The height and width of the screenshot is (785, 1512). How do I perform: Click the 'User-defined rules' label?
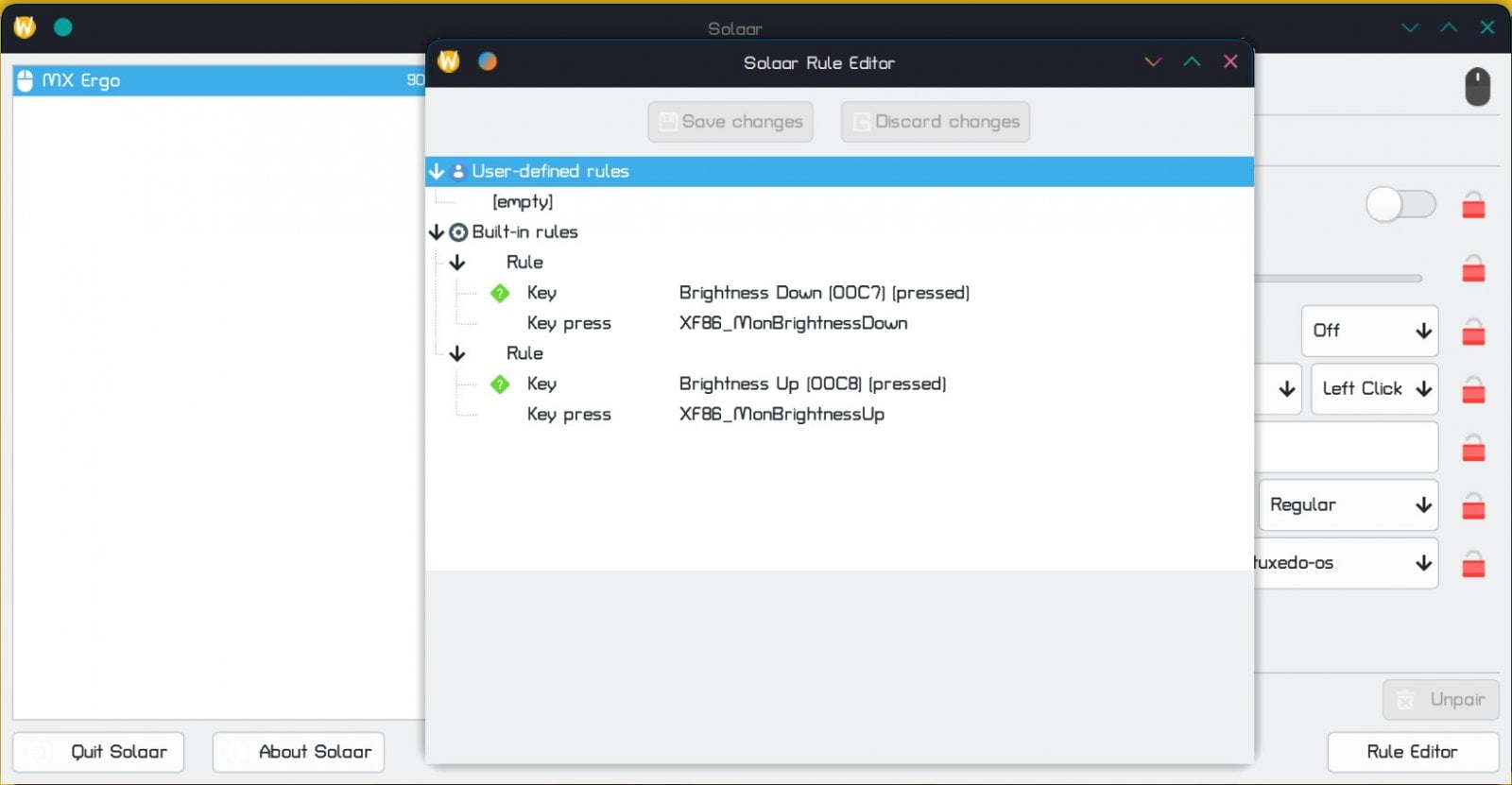point(550,172)
